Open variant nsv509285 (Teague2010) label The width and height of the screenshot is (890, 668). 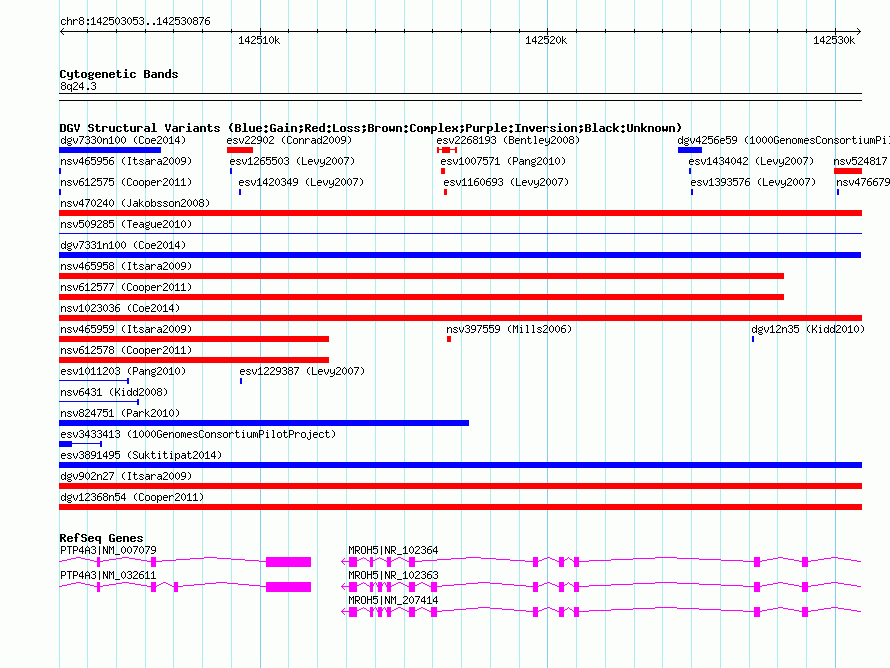(126, 224)
